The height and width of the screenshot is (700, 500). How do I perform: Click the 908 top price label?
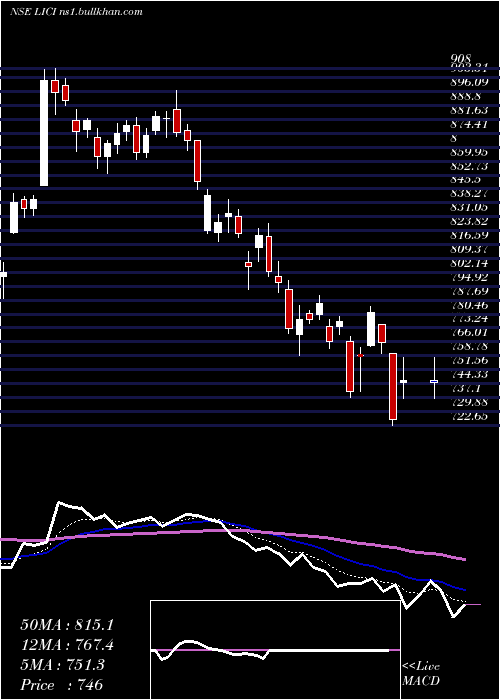click(462, 59)
